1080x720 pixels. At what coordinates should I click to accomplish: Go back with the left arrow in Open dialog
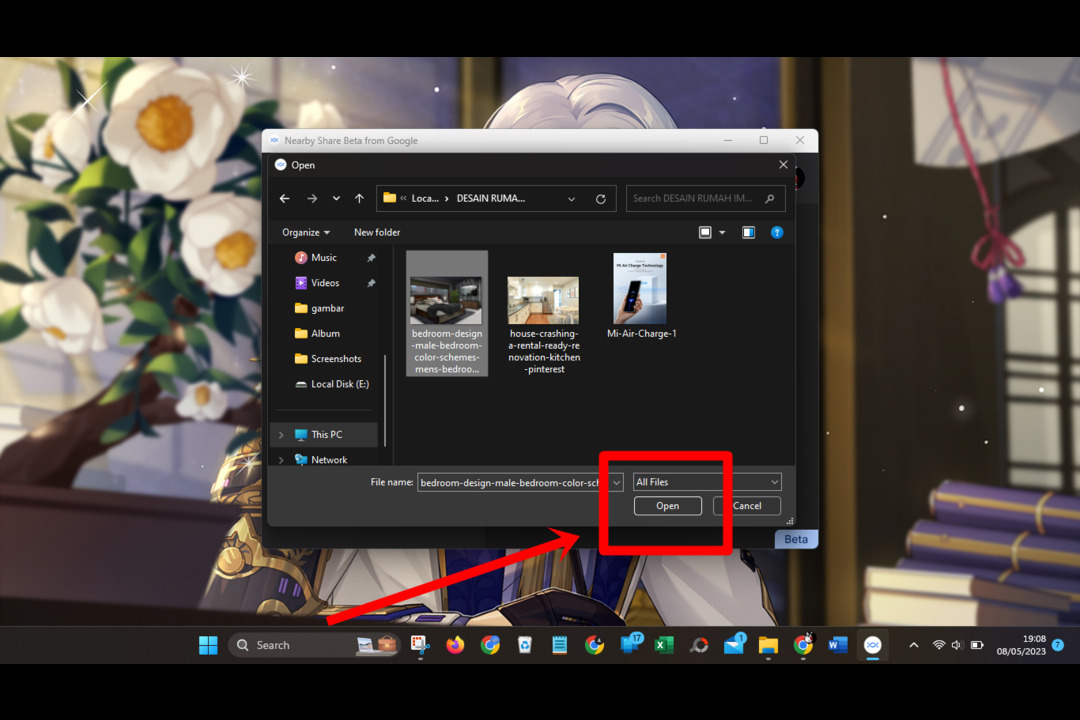tap(284, 198)
